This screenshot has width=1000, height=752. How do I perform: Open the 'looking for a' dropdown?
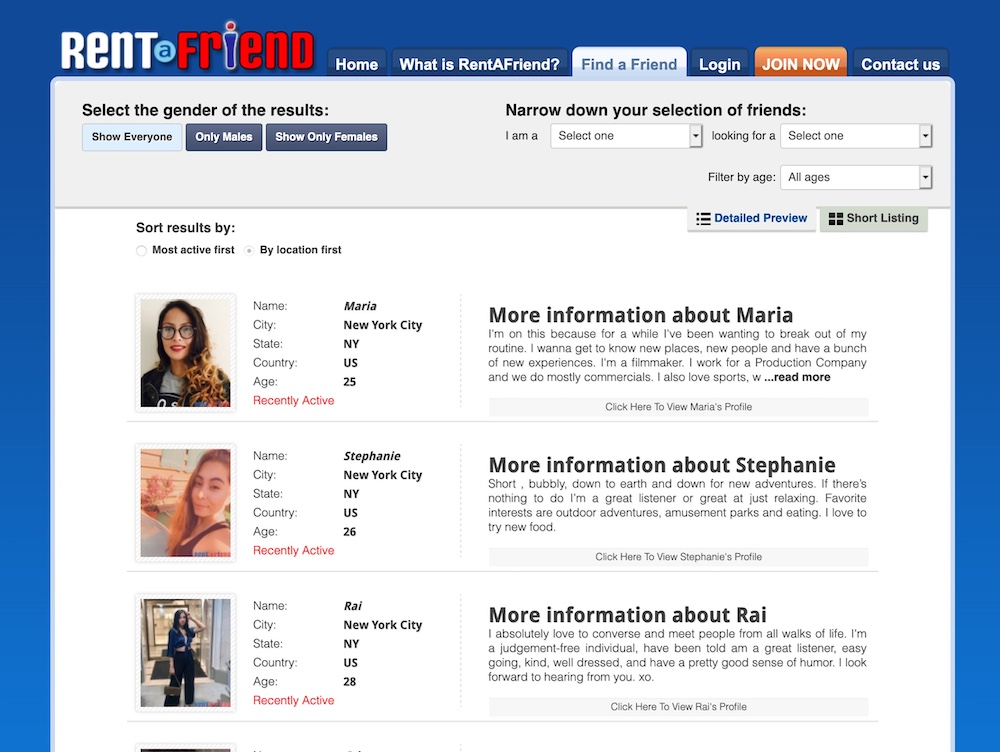(856, 135)
